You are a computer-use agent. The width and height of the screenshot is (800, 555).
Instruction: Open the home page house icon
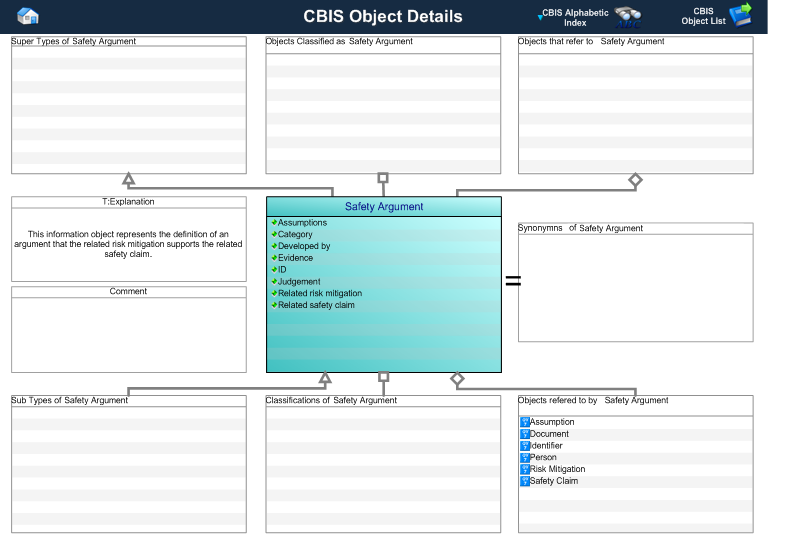pyautogui.click(x=28, y=16)
